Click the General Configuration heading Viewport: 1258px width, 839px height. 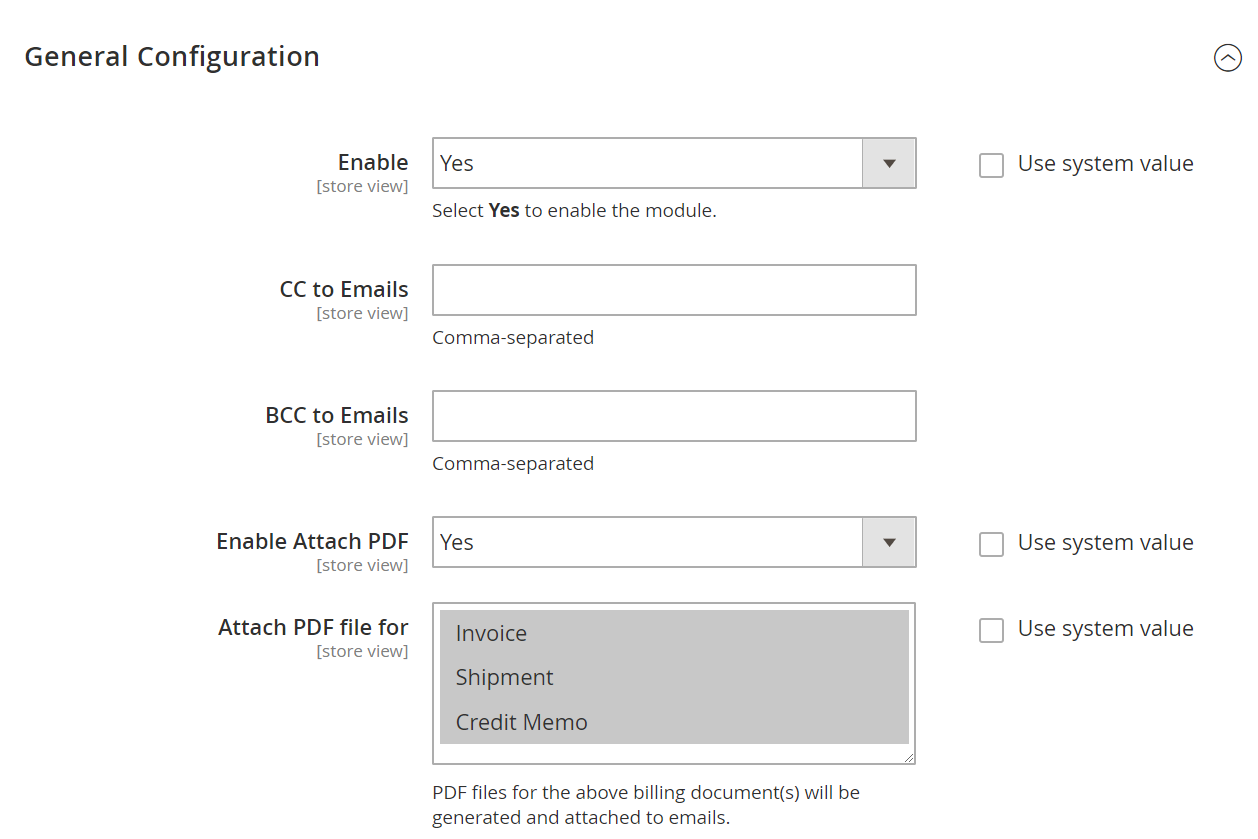(172, 57)
